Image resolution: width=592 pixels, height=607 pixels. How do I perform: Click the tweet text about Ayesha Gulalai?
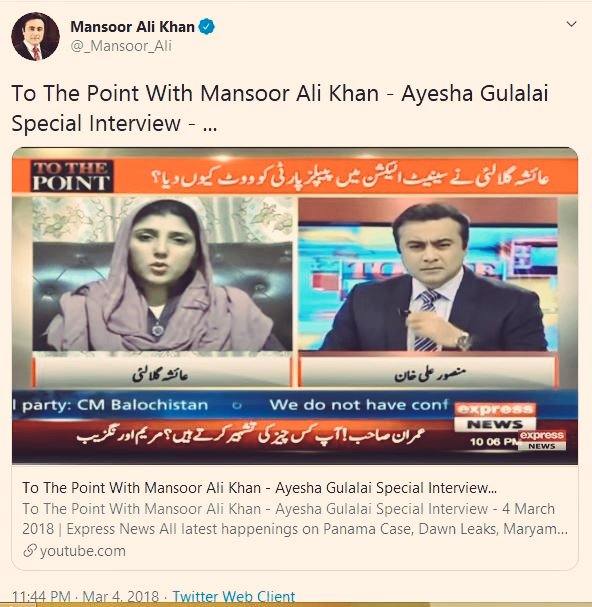coord(280,108)
